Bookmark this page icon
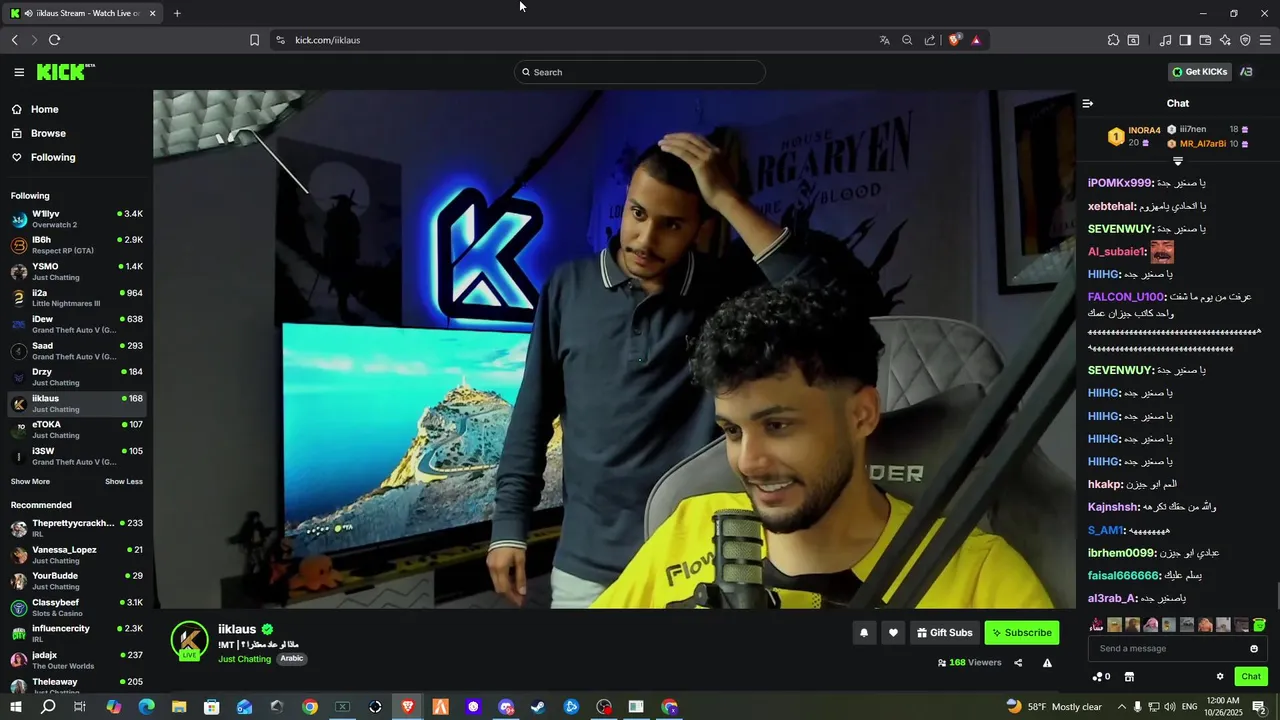Viewport: 1280px width, 720px height. [254, 40]
